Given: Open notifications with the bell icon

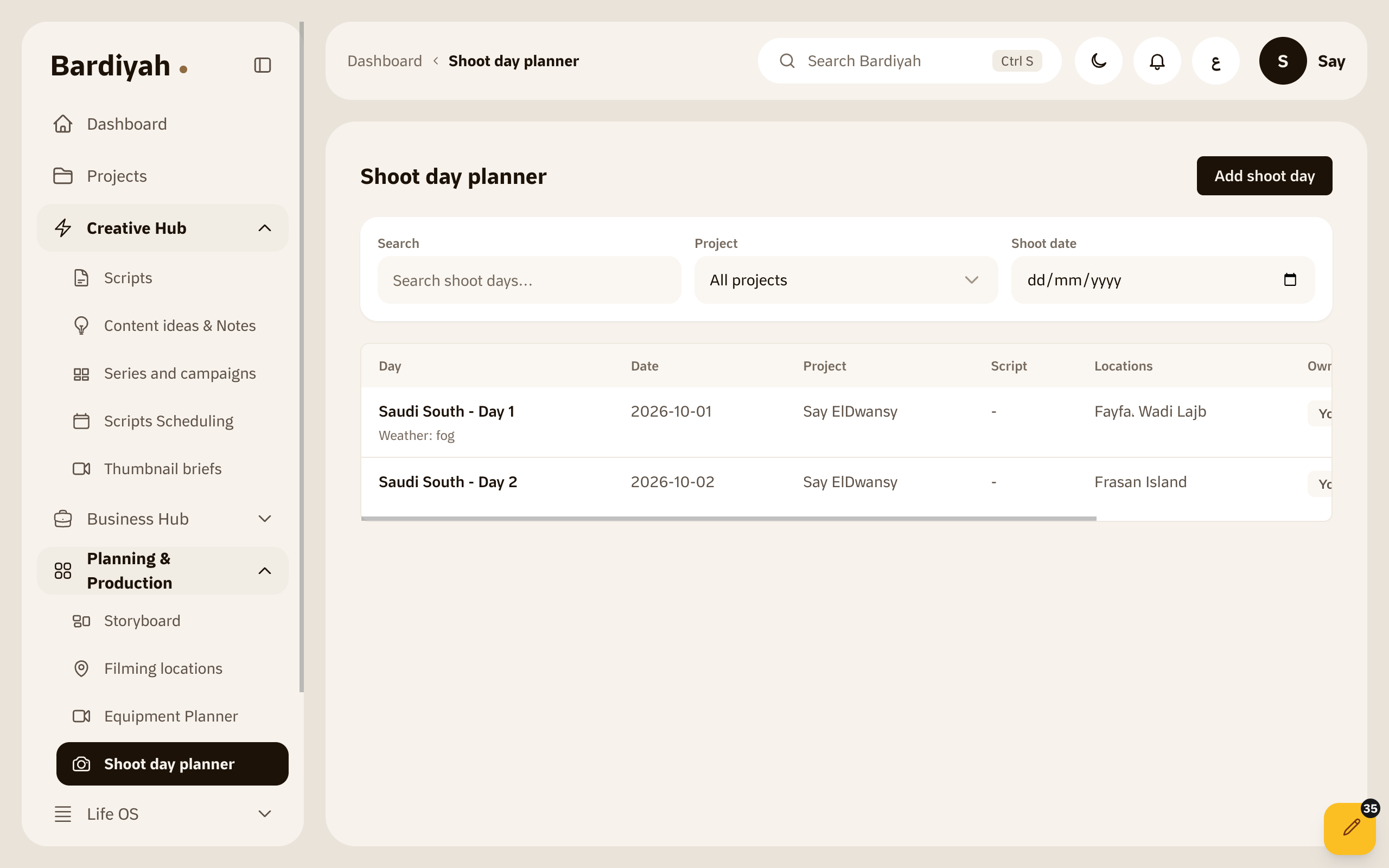Looking at the screenshot, I should click(1157, 61).
